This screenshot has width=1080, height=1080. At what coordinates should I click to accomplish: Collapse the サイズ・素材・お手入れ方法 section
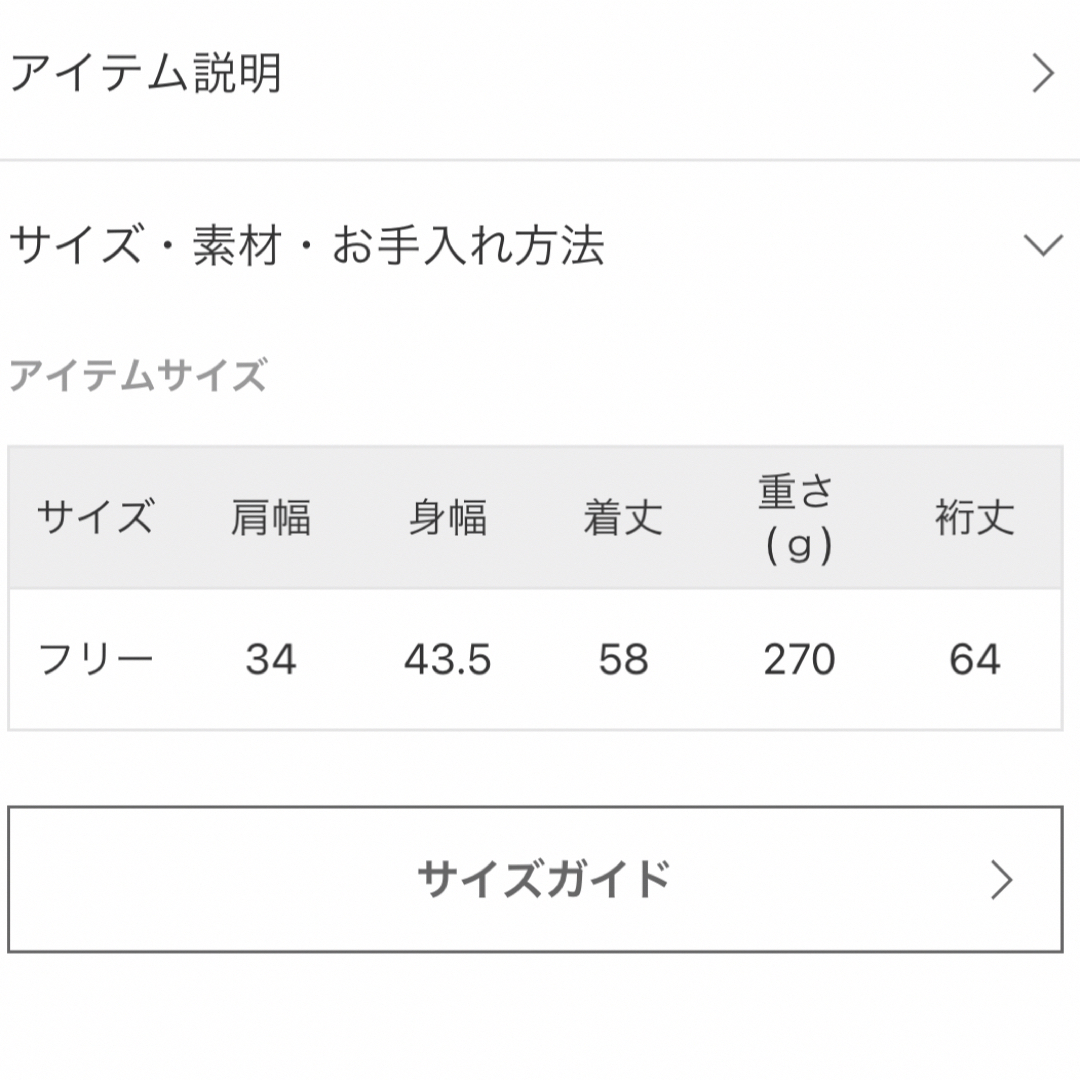click(540, 245)
